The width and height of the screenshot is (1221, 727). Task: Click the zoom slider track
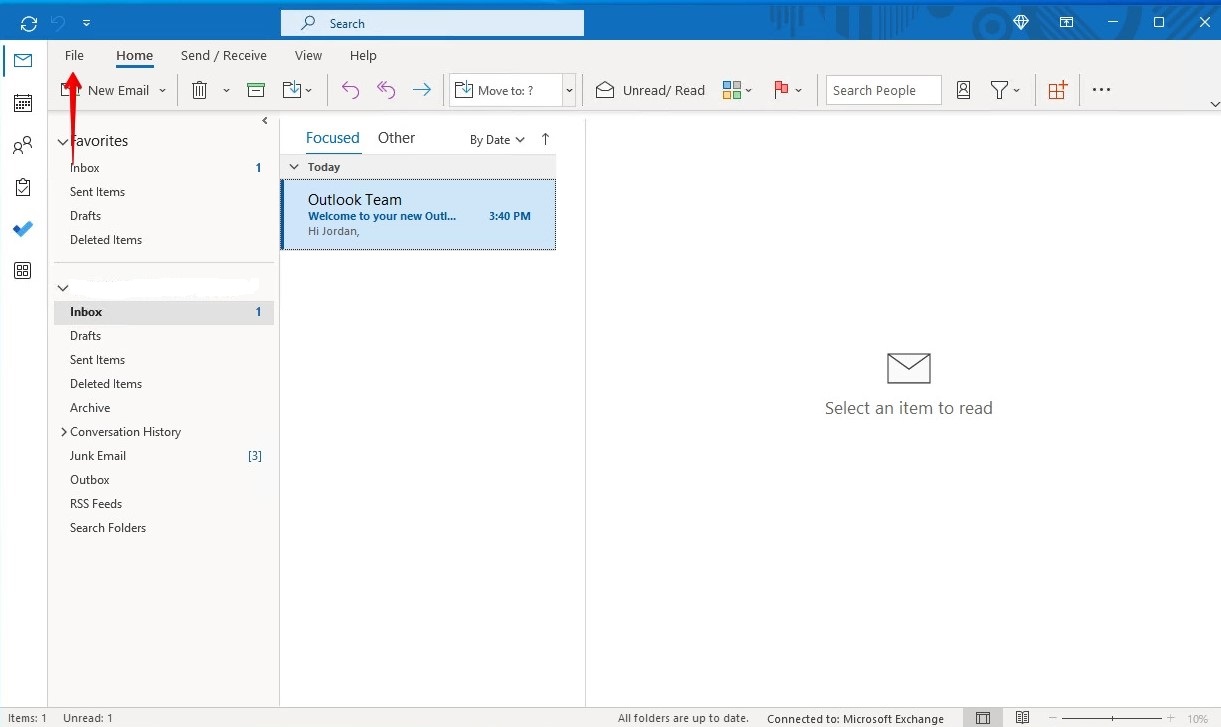(1112, 718)
